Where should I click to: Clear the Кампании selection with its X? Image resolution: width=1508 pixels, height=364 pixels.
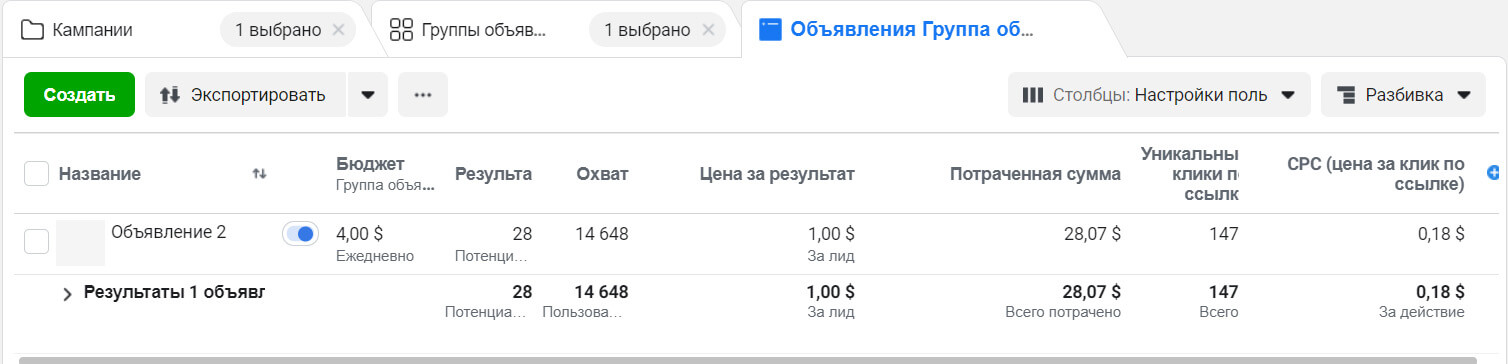pyautogui.click(x=338, y=30)
